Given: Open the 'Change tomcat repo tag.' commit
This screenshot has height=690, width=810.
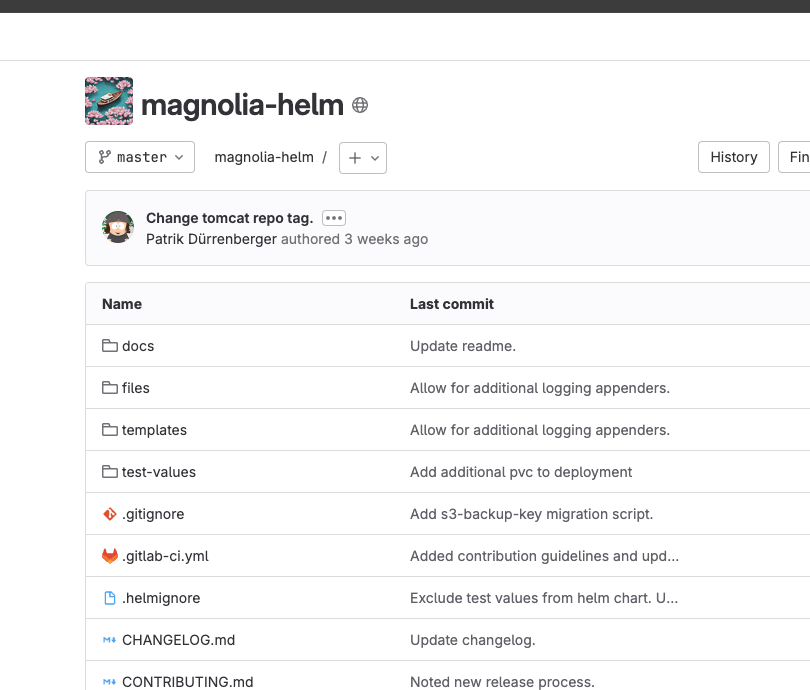Looking at the screenshot, I should coord(229,218).
